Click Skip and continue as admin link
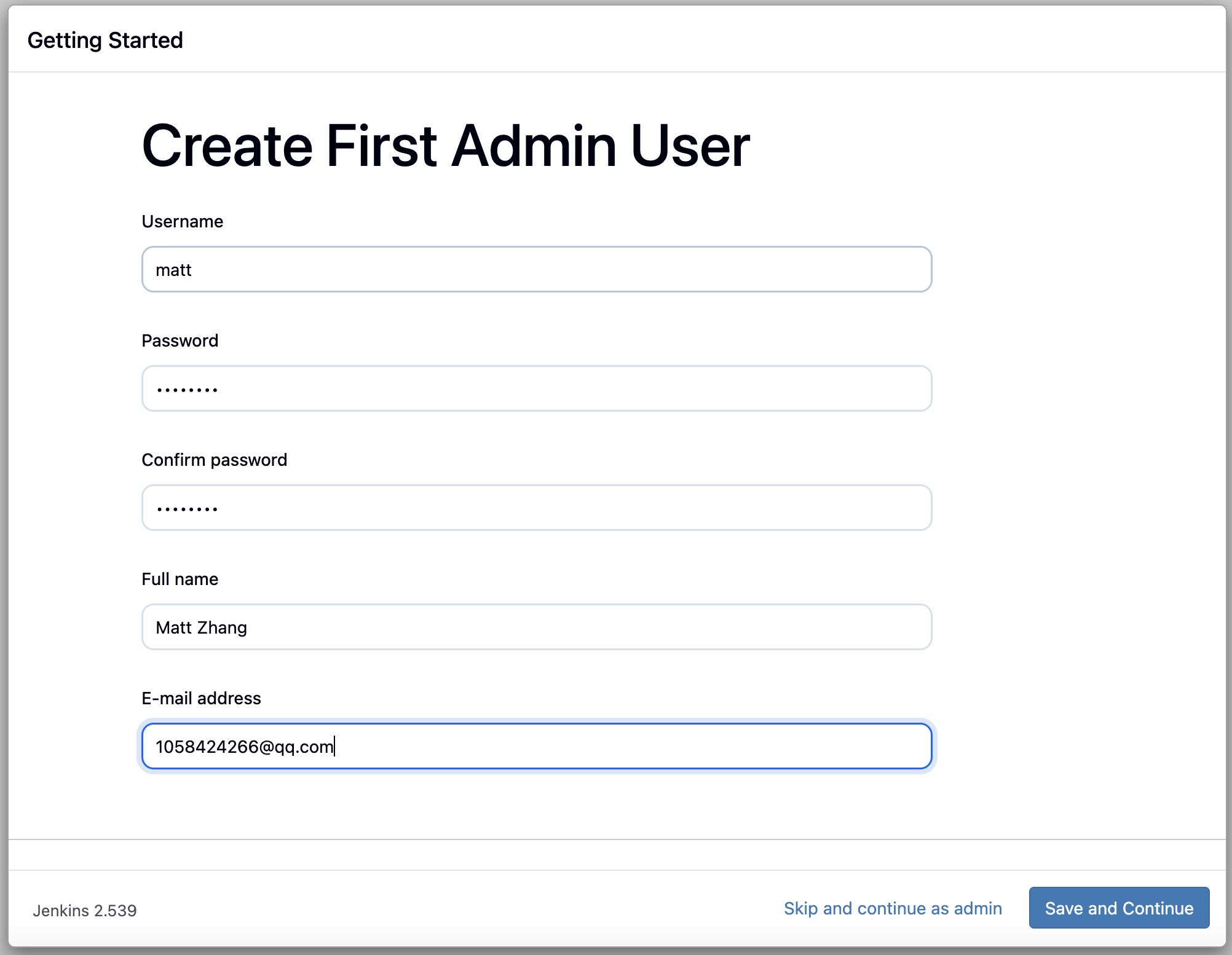1232x955 pixels. pyautogui.click(x=892, y=908)
